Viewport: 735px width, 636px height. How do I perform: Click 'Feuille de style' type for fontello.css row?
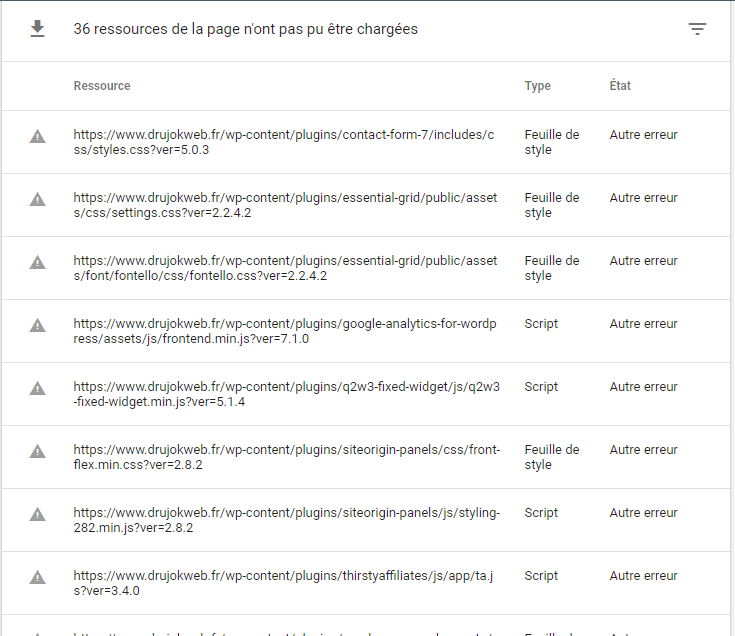point(552,268)
